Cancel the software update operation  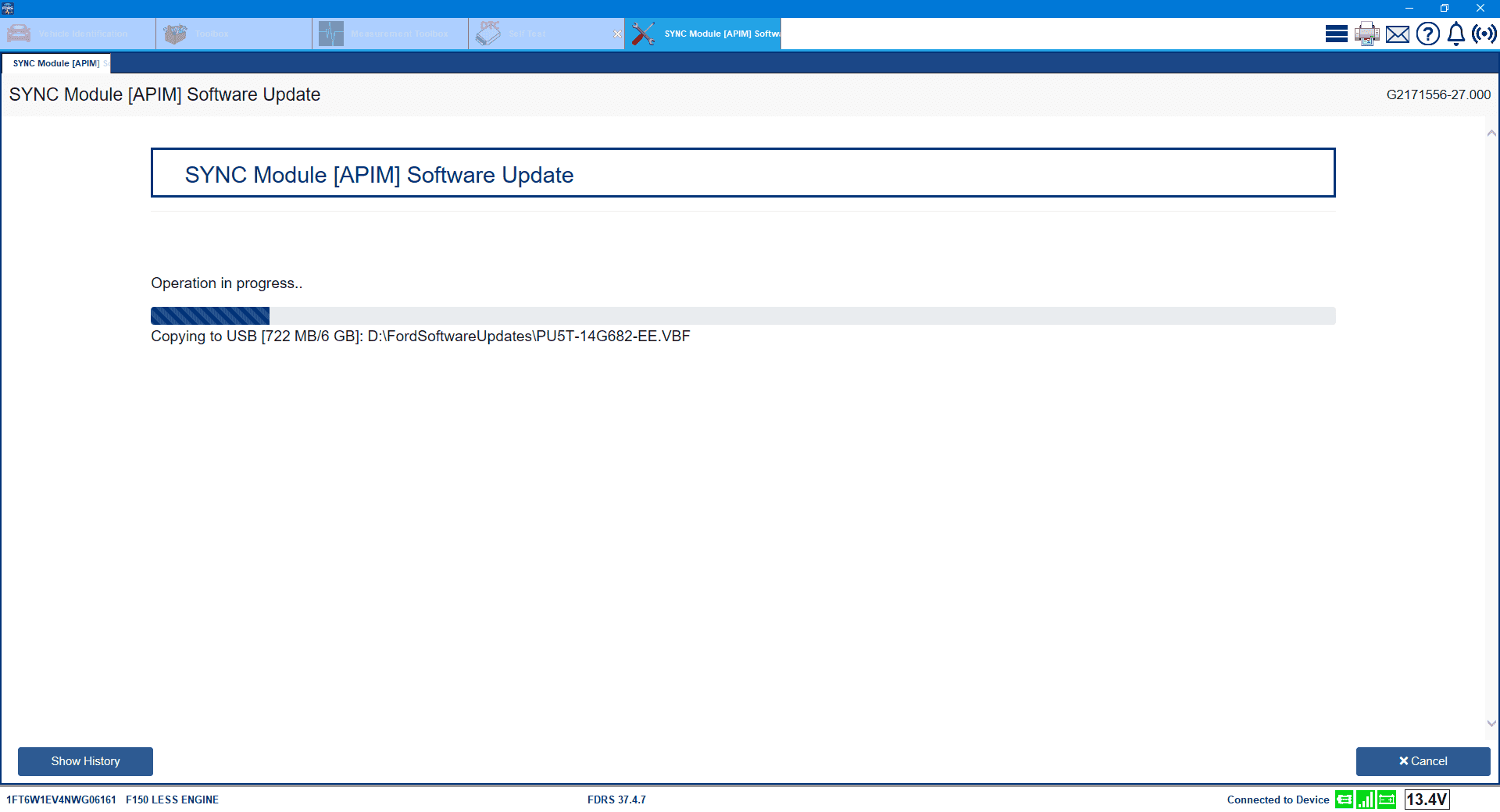[x=1423, y=761]
